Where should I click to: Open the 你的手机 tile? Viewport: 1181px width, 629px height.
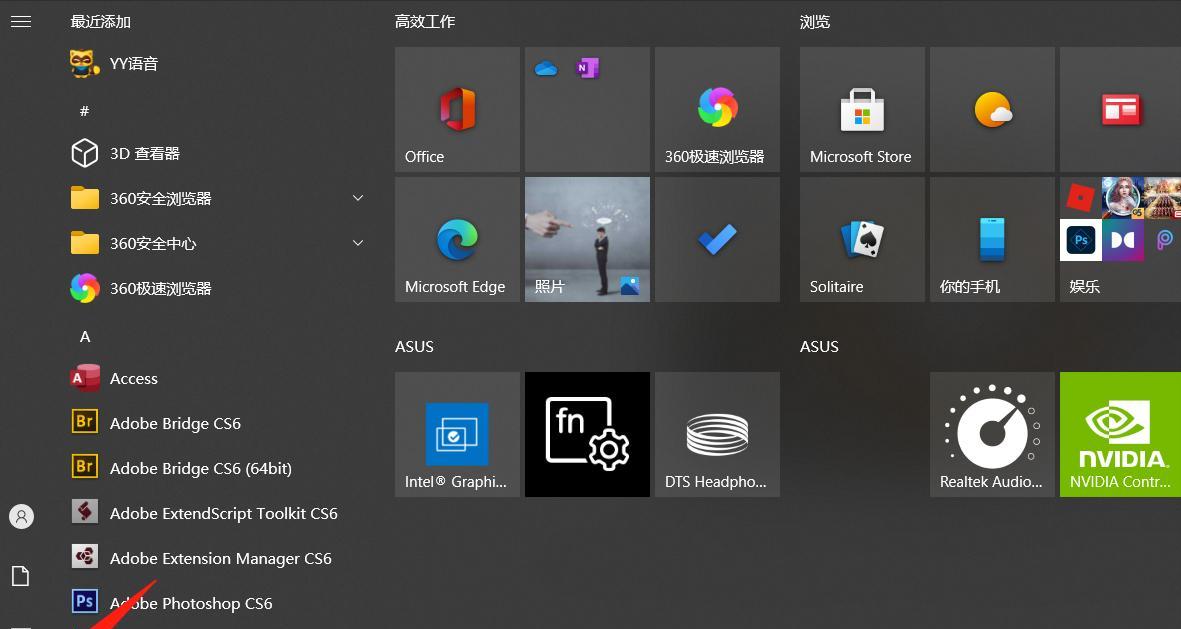pyautogui.click(x=993, y=240)
